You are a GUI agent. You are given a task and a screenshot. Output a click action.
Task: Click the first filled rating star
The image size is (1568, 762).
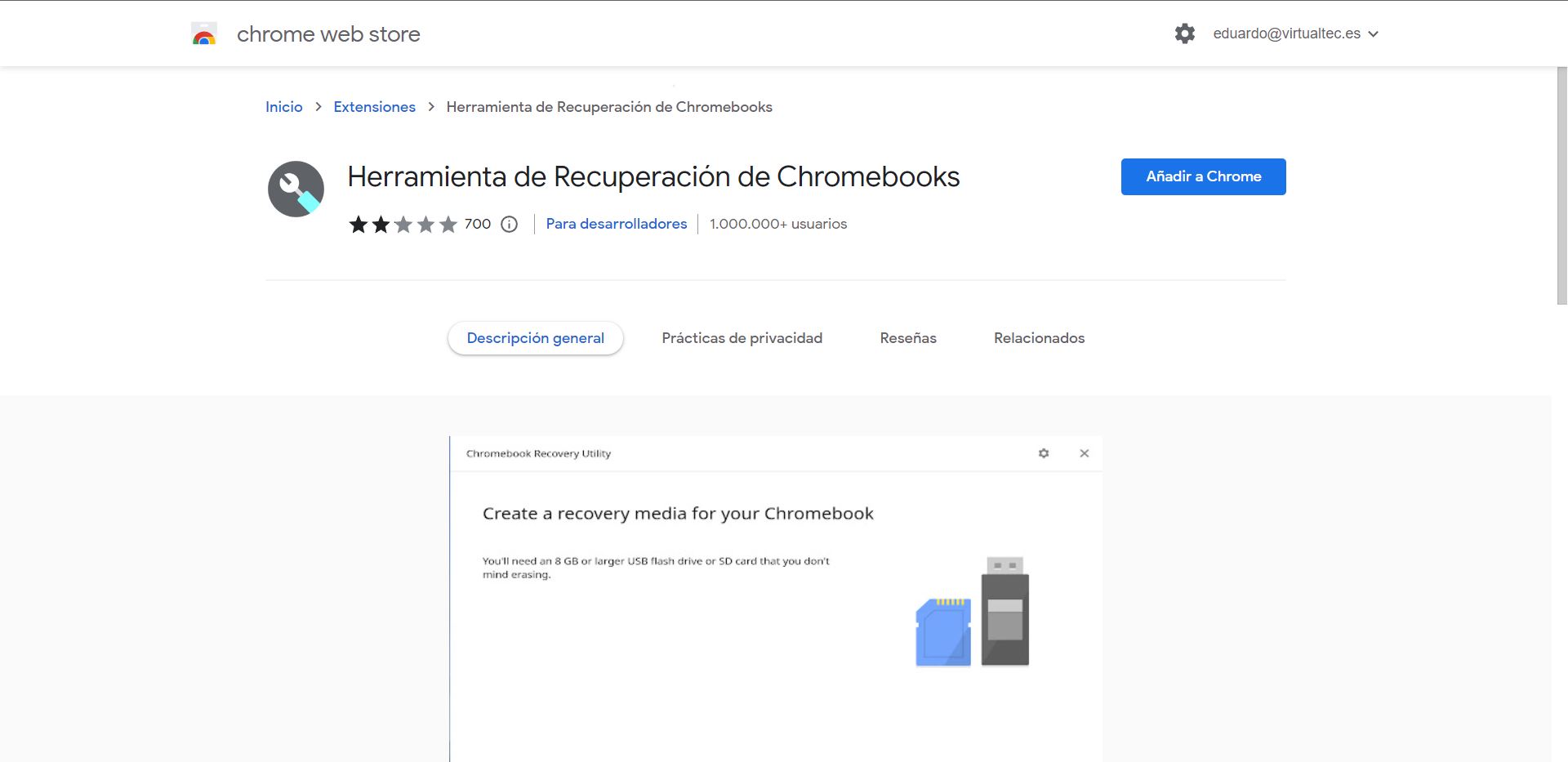358,225
